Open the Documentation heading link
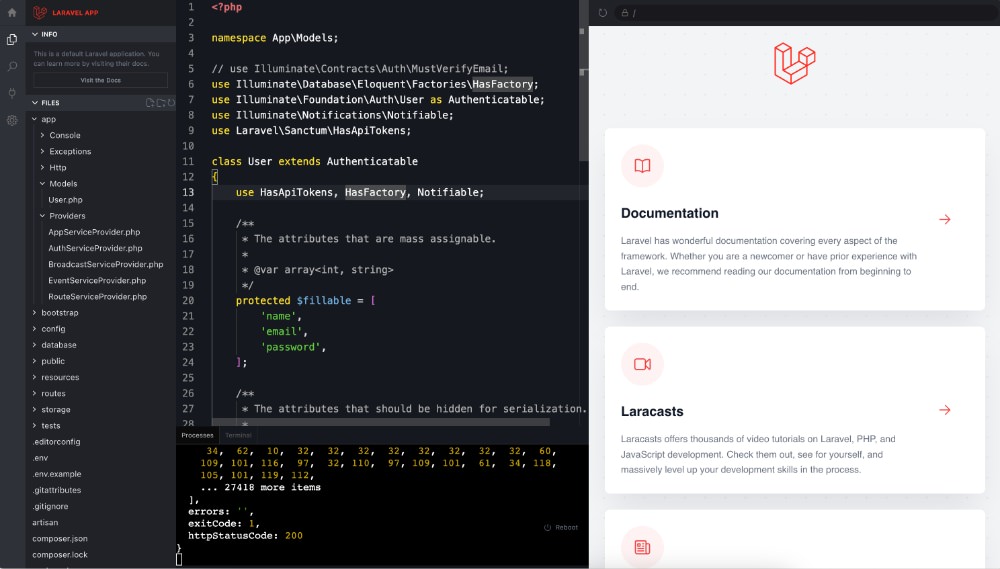 (x=670, y=214)
